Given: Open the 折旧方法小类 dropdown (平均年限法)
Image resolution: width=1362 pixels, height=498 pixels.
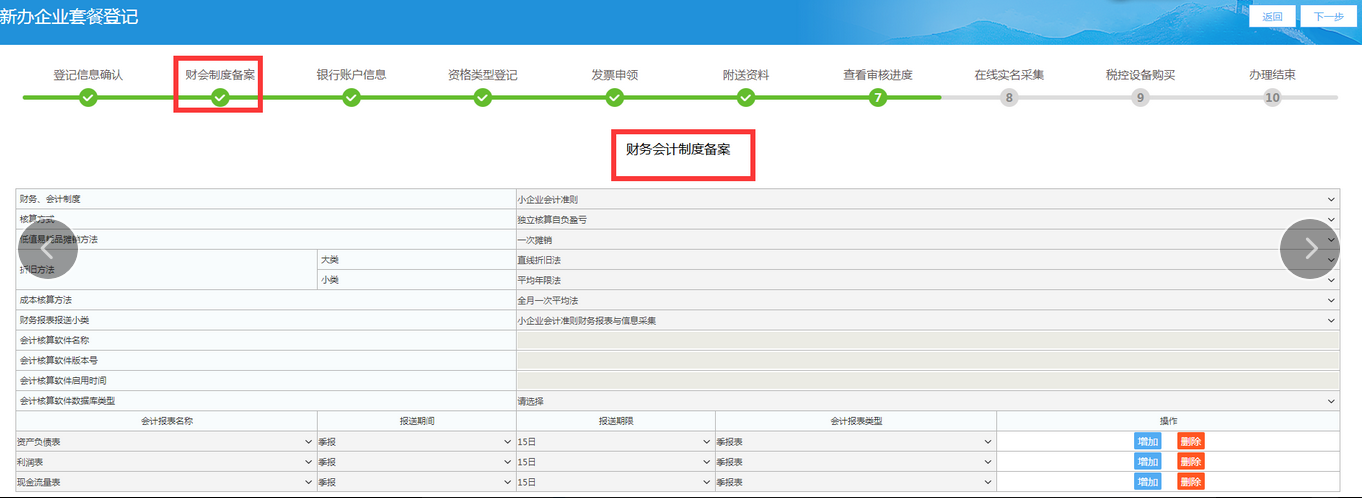Looking at the screenshot, I should click(927, 280).
